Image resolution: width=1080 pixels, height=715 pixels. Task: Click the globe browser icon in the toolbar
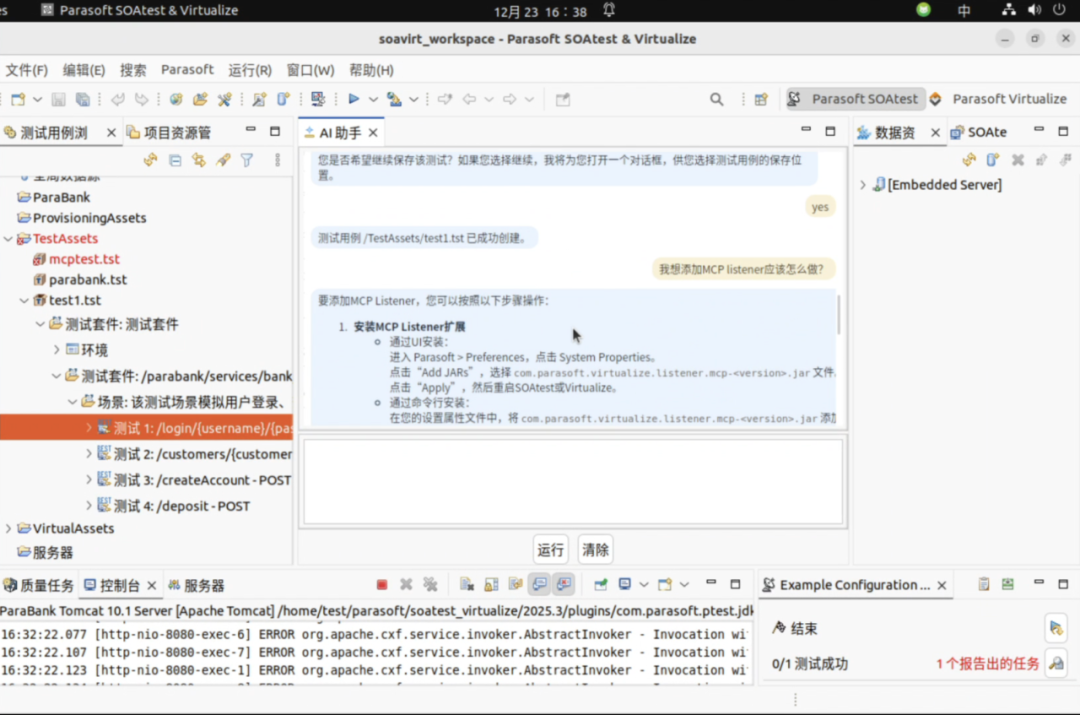coord(176,99)
